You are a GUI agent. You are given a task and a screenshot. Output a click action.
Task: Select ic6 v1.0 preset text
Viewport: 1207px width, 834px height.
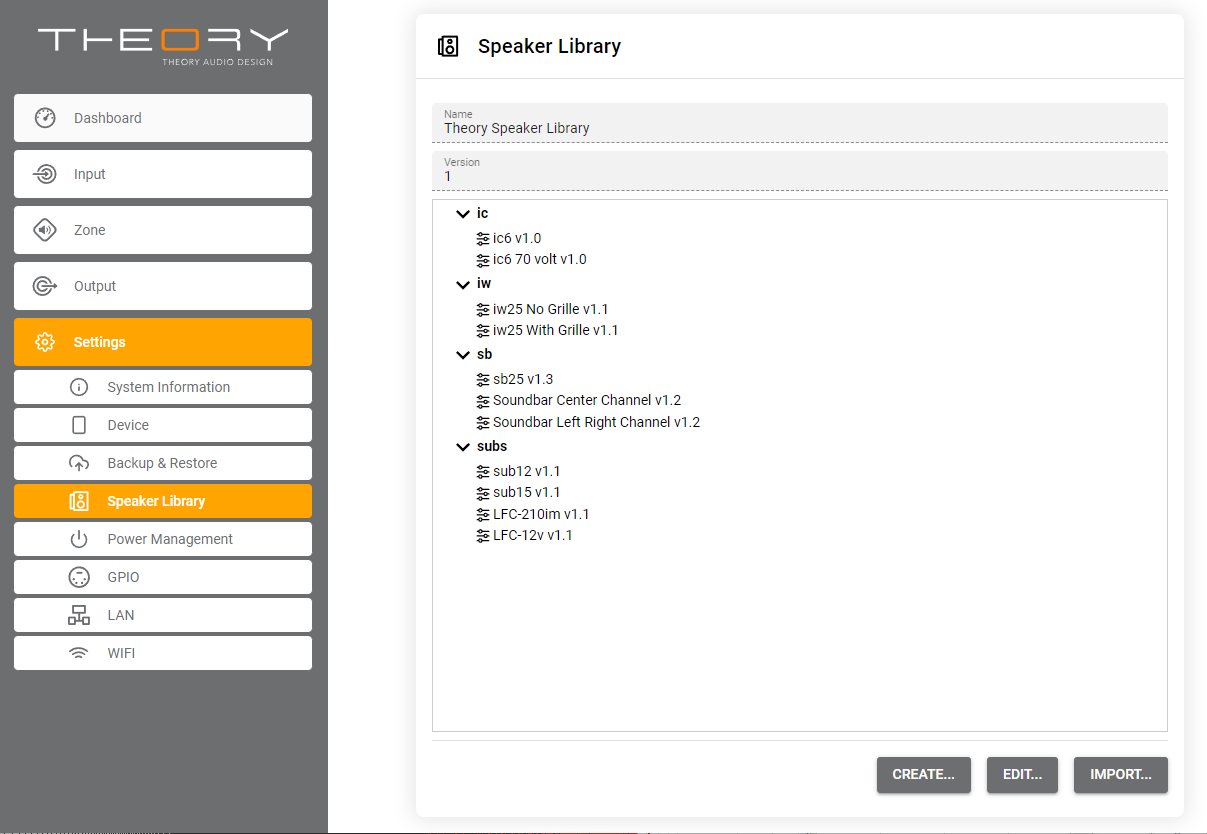pyautogui.click(x=517, y=239)
